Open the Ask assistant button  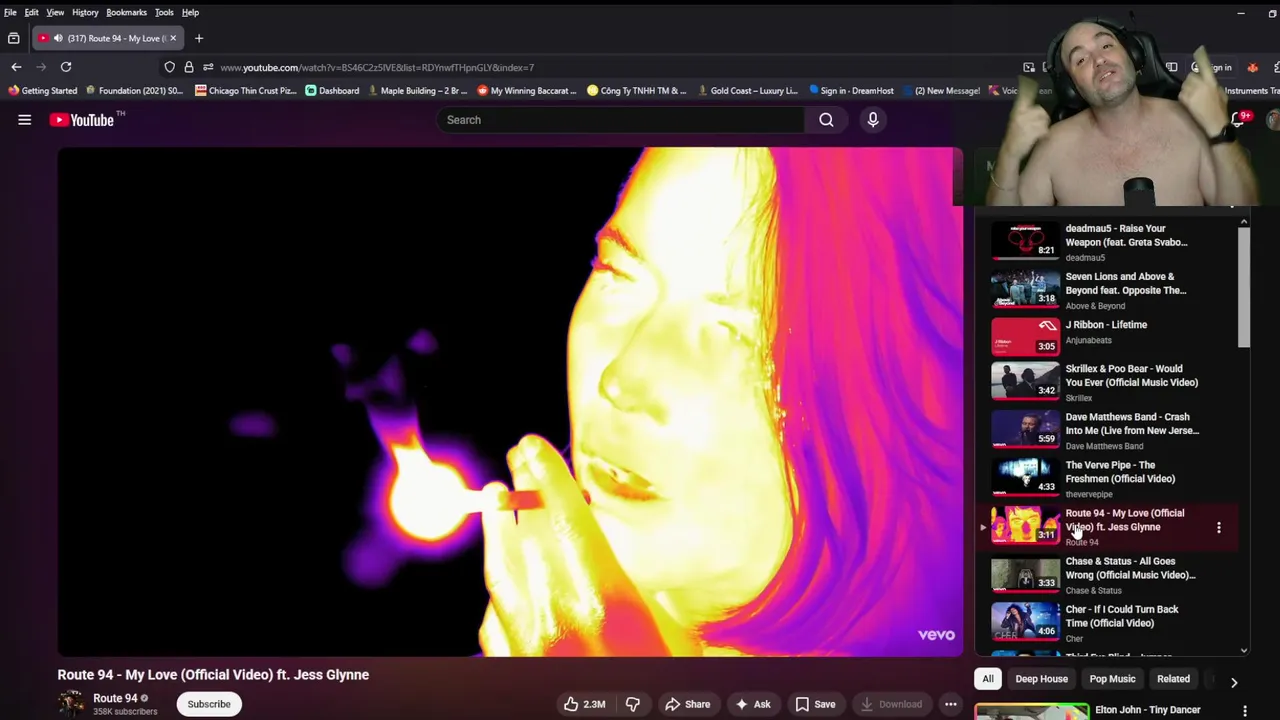[752, 704]
